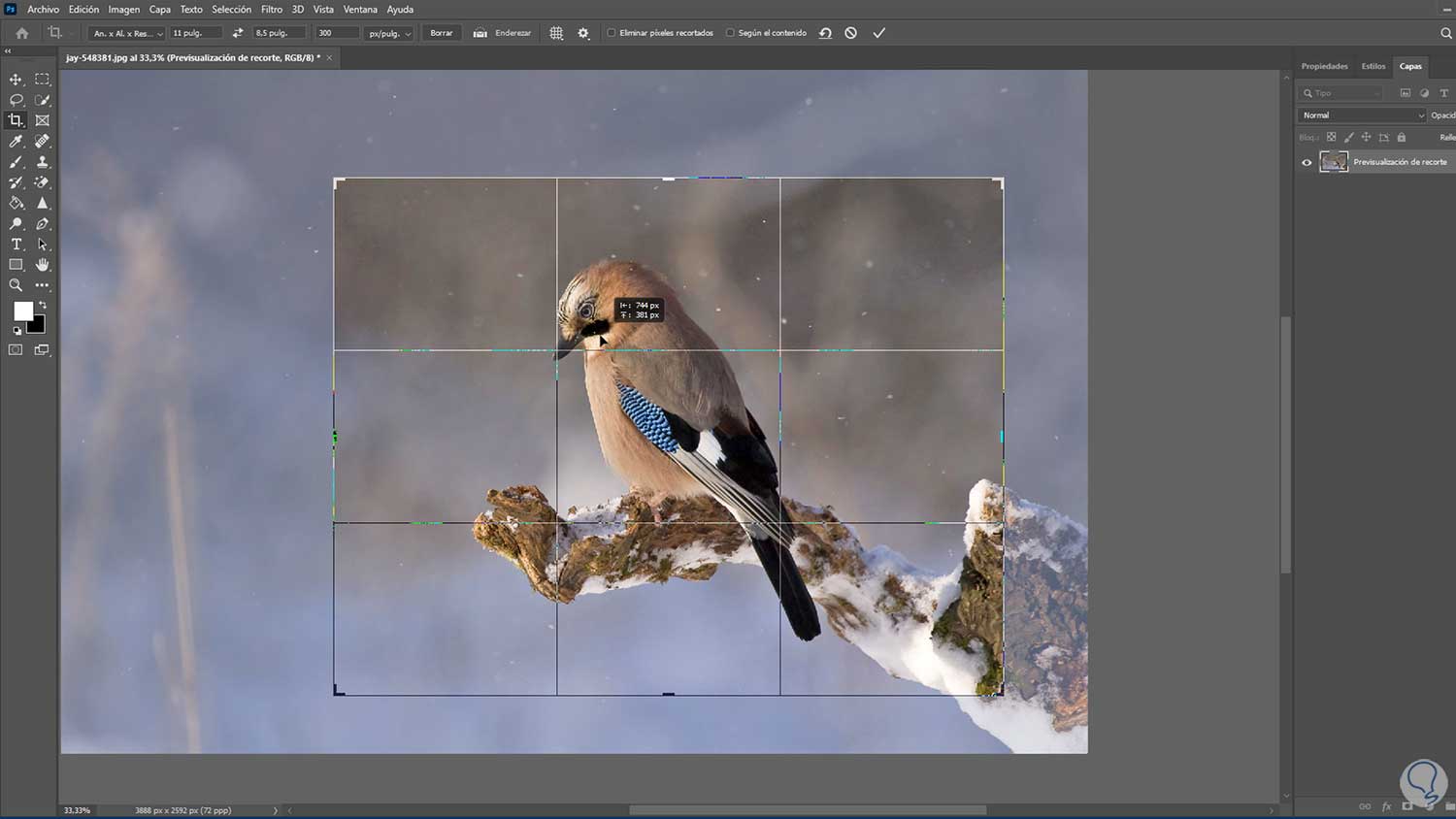This screenshot has height=819, width=1456.
Task: Click the Enderezar straighten button
Action: click(x=503, y=33)
